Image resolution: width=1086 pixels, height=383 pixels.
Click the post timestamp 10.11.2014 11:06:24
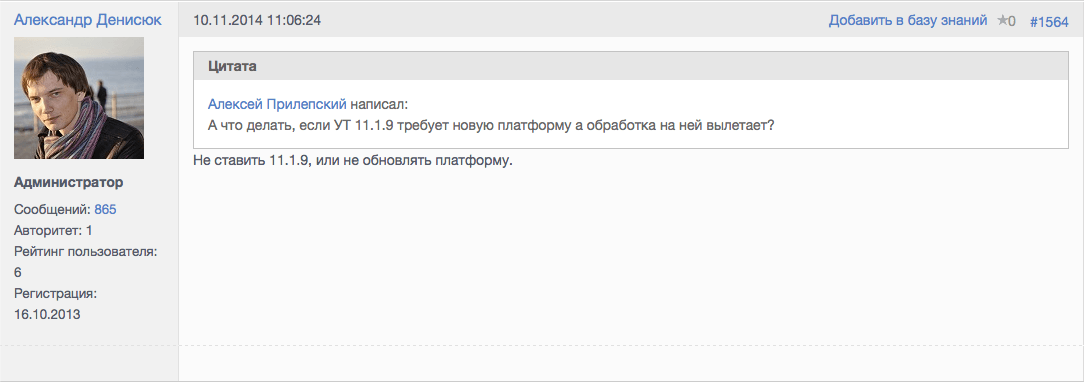(x=257, y=21)
